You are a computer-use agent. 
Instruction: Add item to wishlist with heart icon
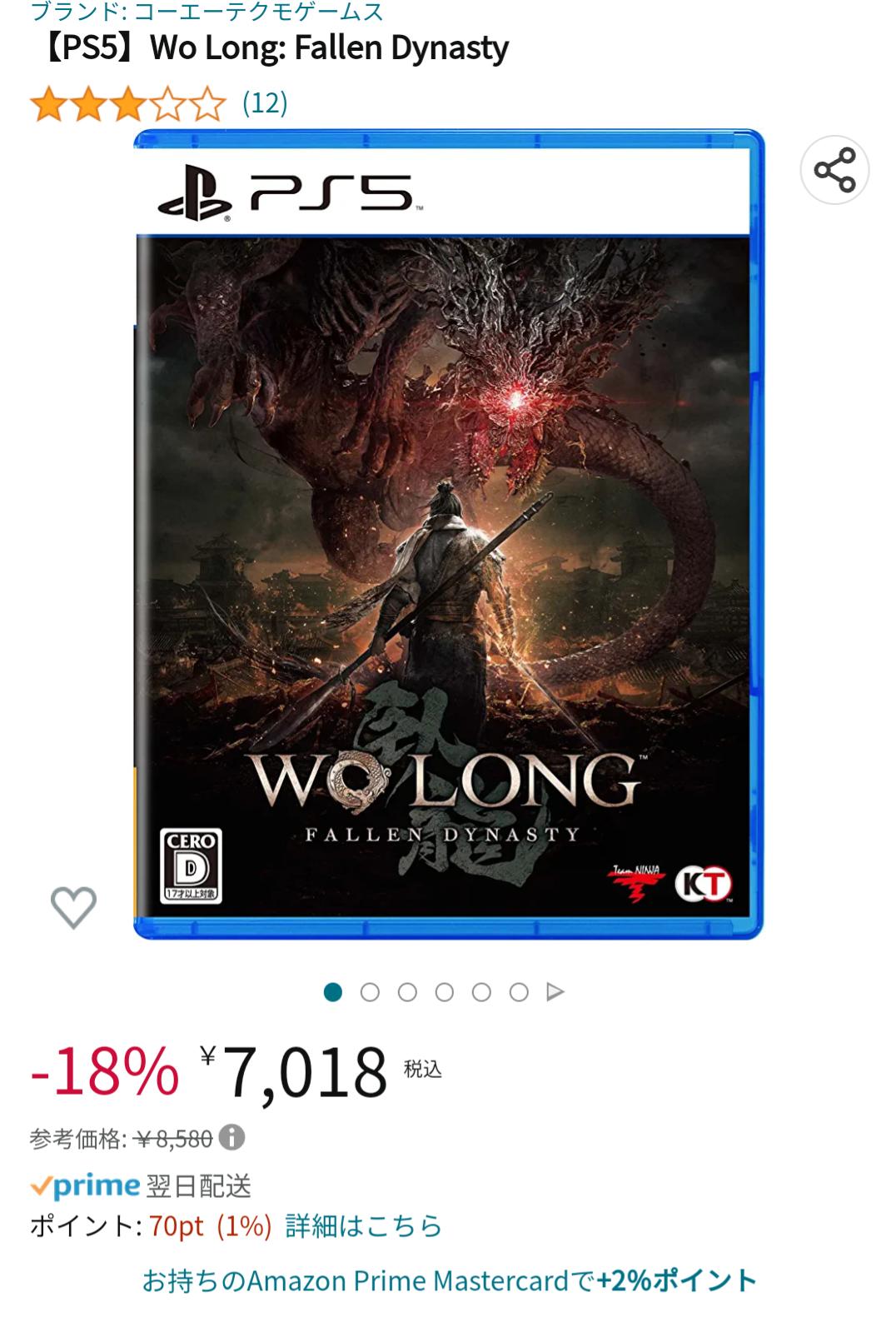click(x=73, y=907)
